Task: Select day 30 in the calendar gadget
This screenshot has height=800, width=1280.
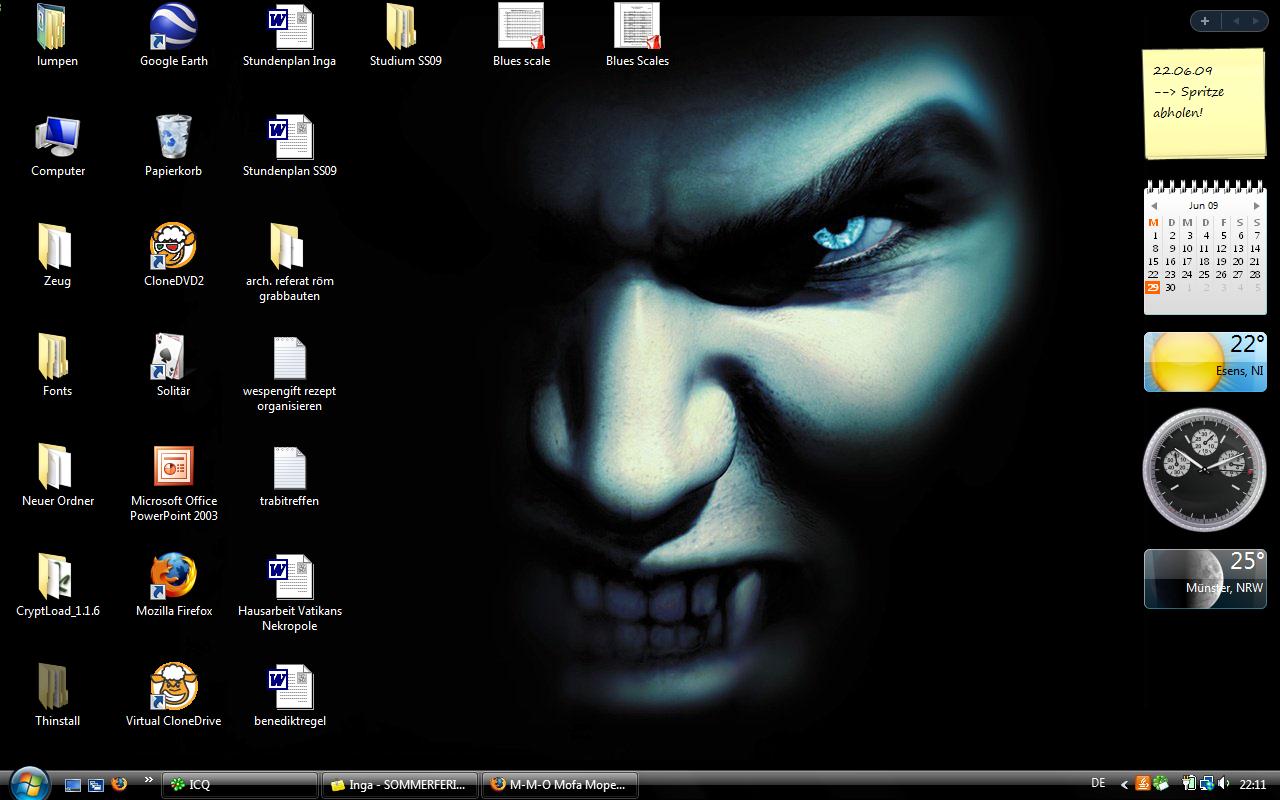Action: click(x=1170, y=287)
